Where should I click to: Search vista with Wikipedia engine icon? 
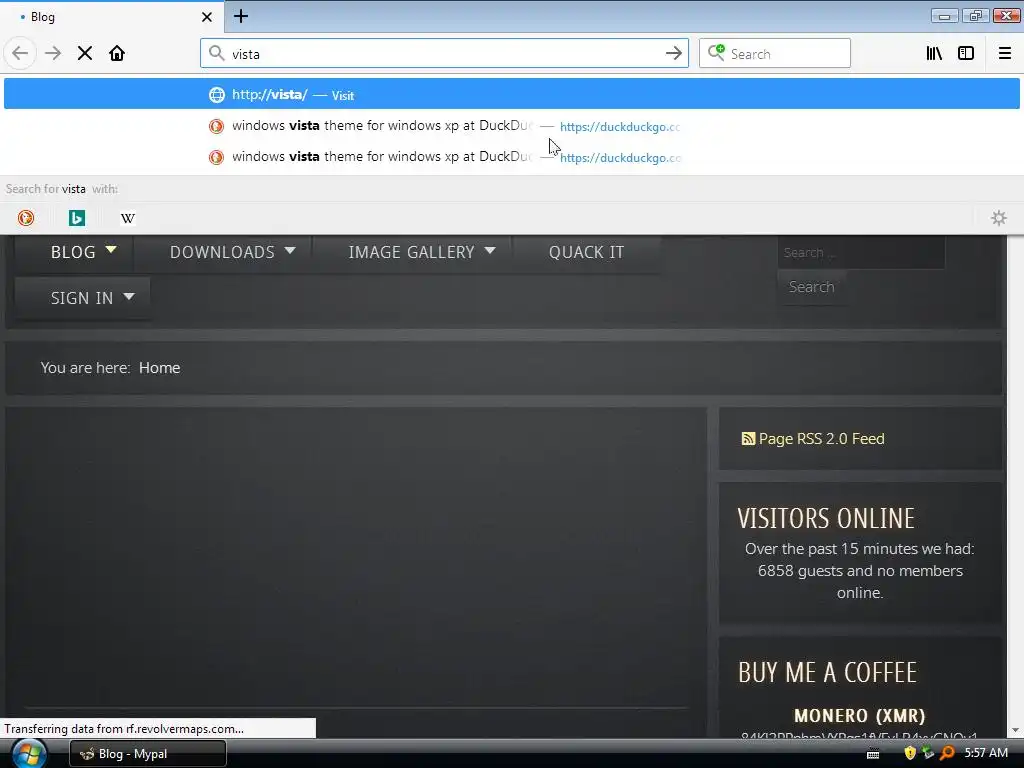point(128,218)
